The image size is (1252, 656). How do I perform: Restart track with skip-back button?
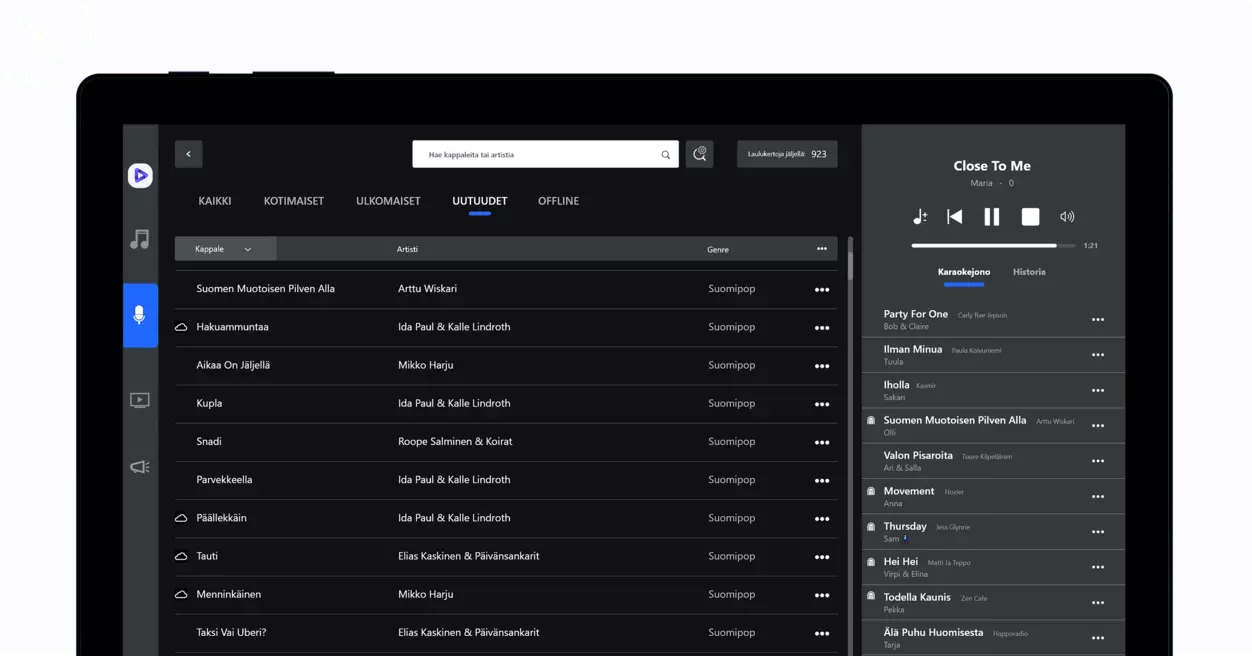click(x=955, y=217)
